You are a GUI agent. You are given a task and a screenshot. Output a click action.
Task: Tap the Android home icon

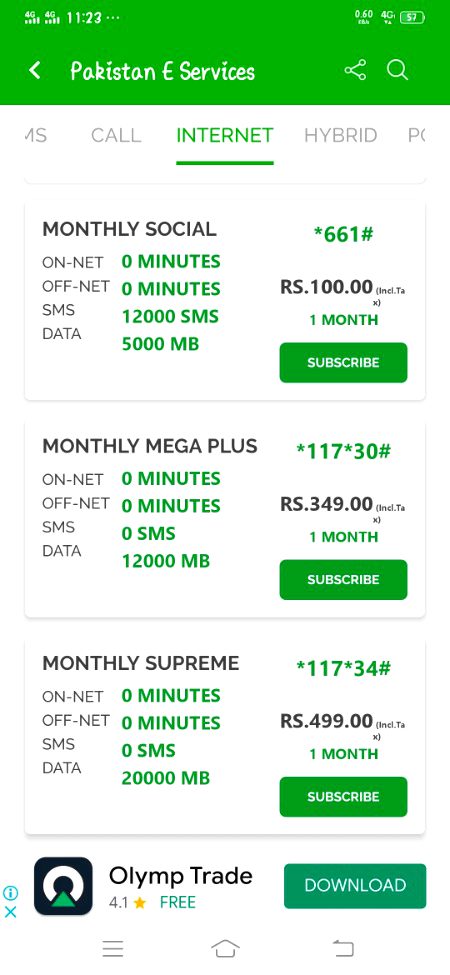pos(225,948)
